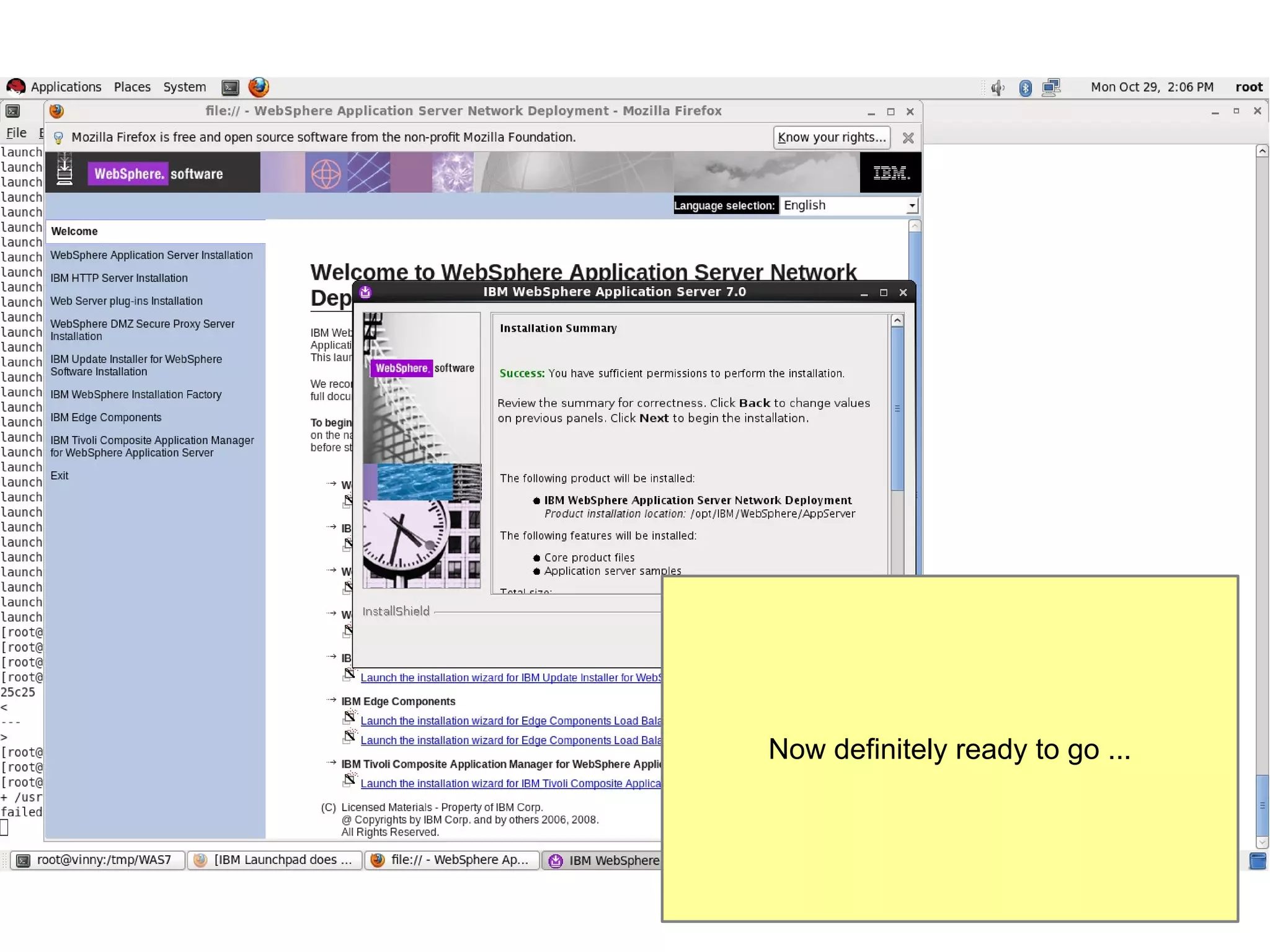1270x952 pixels.
Task: Select IBM HTTP Server Installation in the sidebar
Action: coord(118,278)
